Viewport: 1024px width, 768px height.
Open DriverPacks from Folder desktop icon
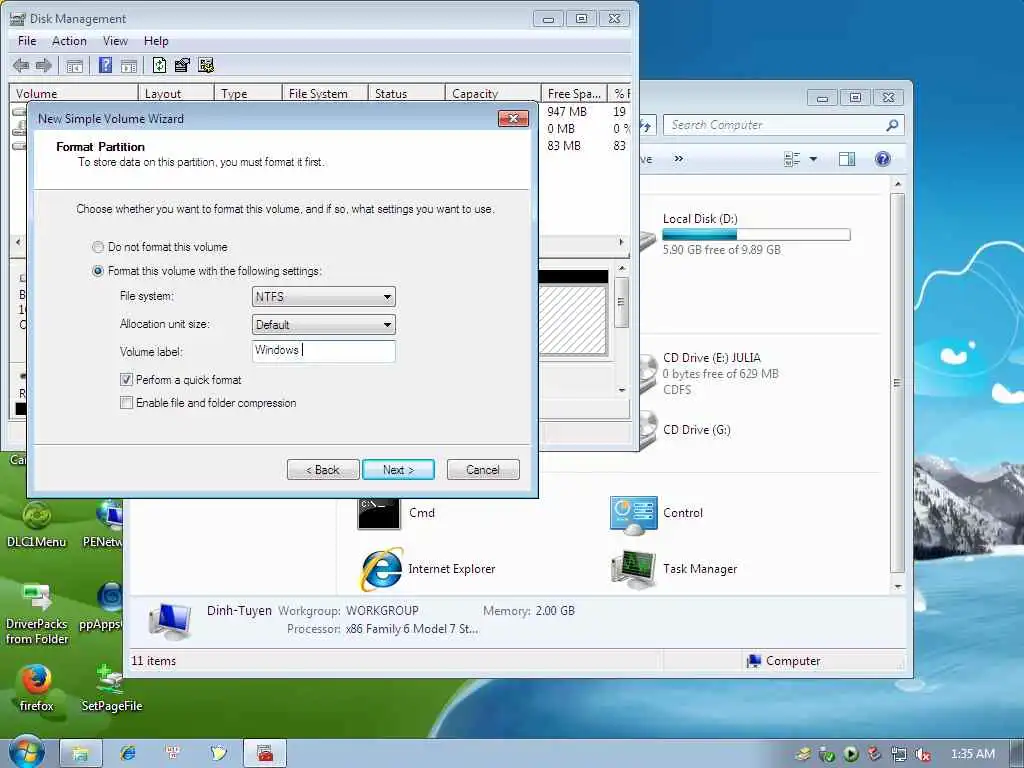tap(37, 614)
